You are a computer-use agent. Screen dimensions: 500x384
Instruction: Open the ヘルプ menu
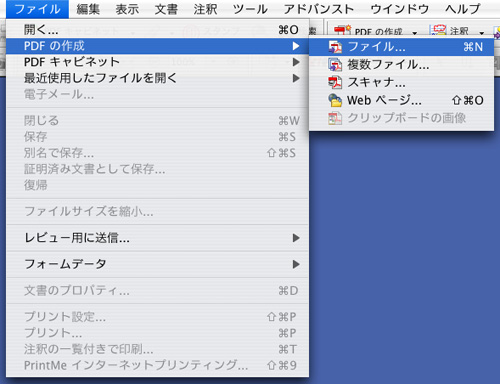coord(463,9)
